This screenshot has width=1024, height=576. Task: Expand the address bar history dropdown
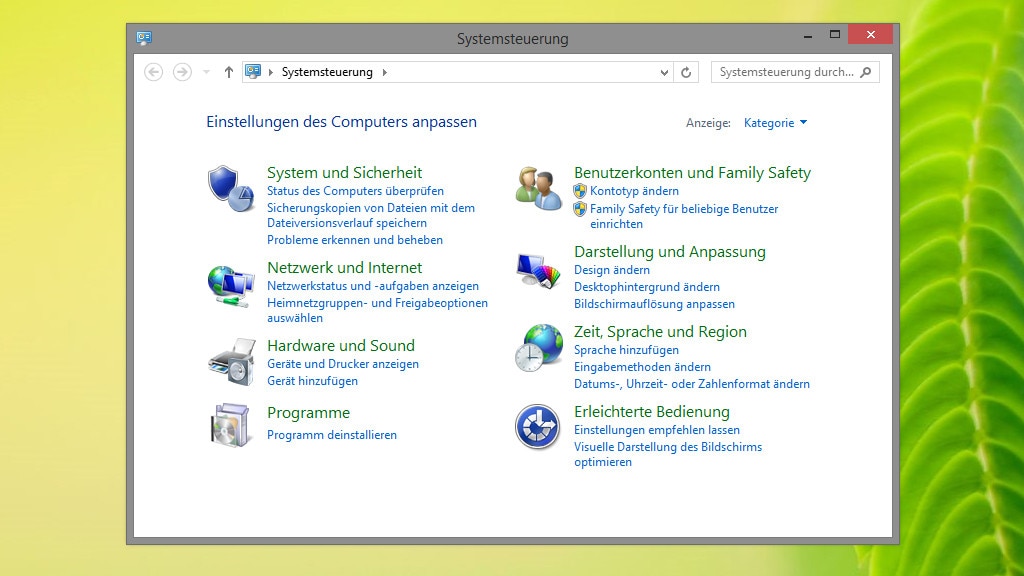click(x=664, y=72)
